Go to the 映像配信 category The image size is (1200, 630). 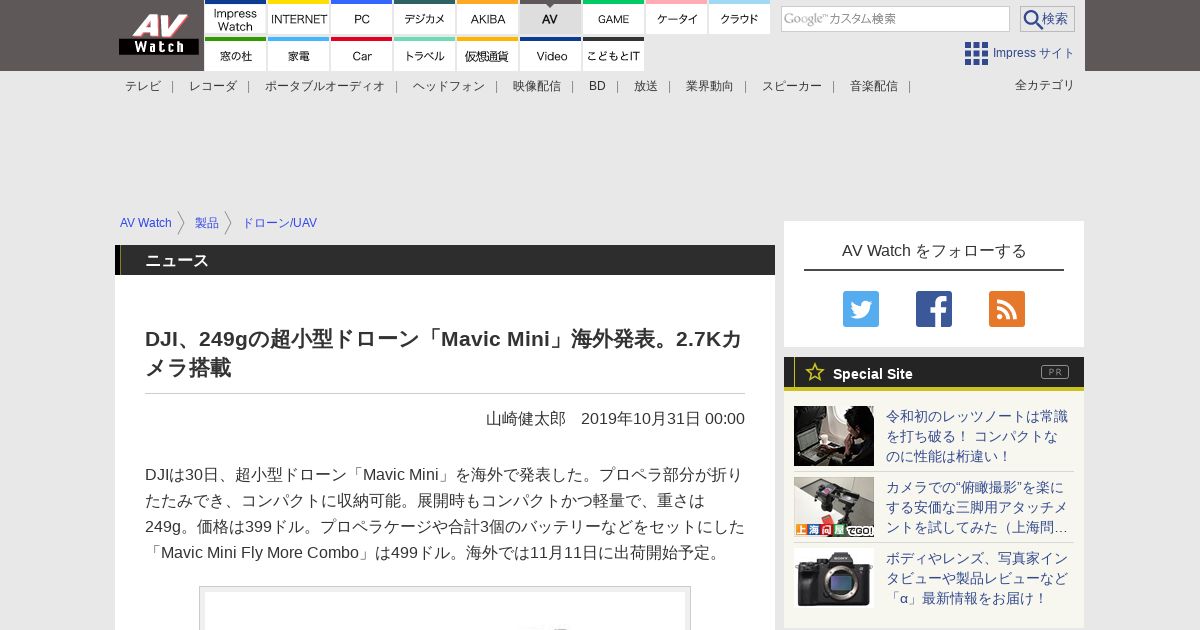pyautogui.click(x=537, y=86)
